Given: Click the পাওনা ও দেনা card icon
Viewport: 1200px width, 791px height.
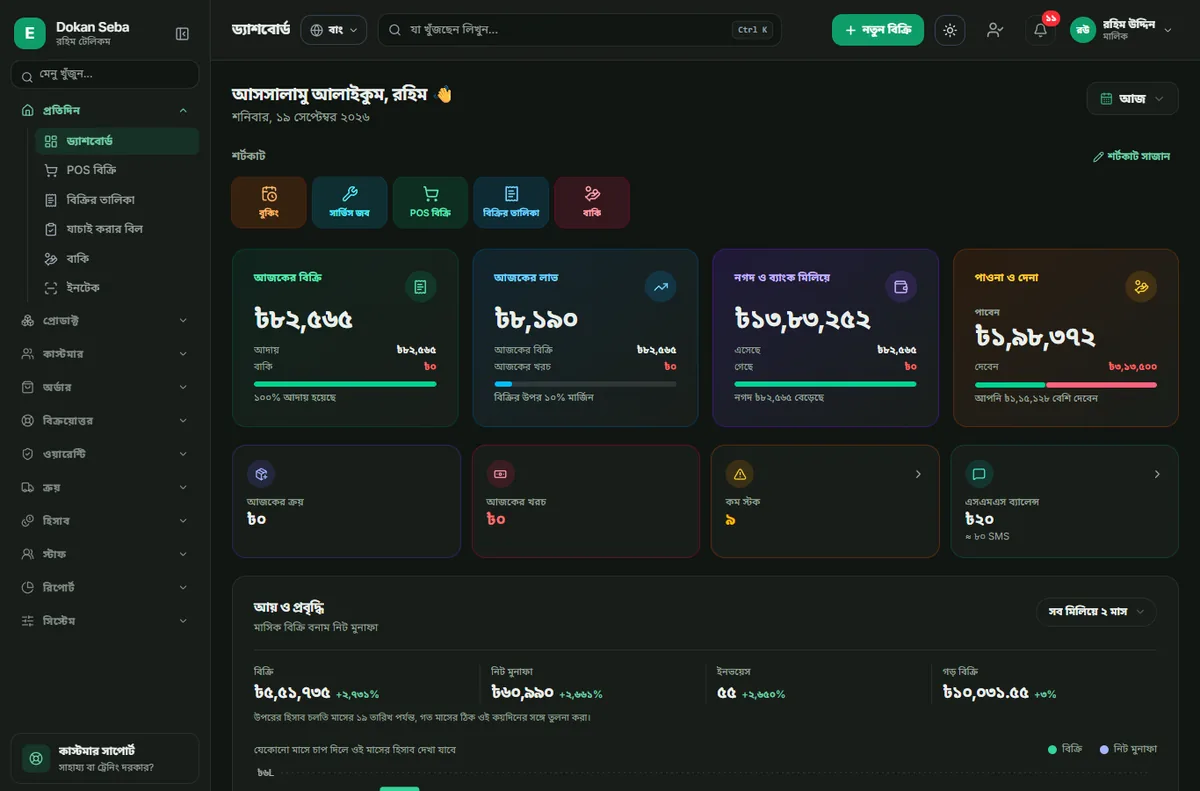Looking at the screenshot, I should pos(1140,287).
